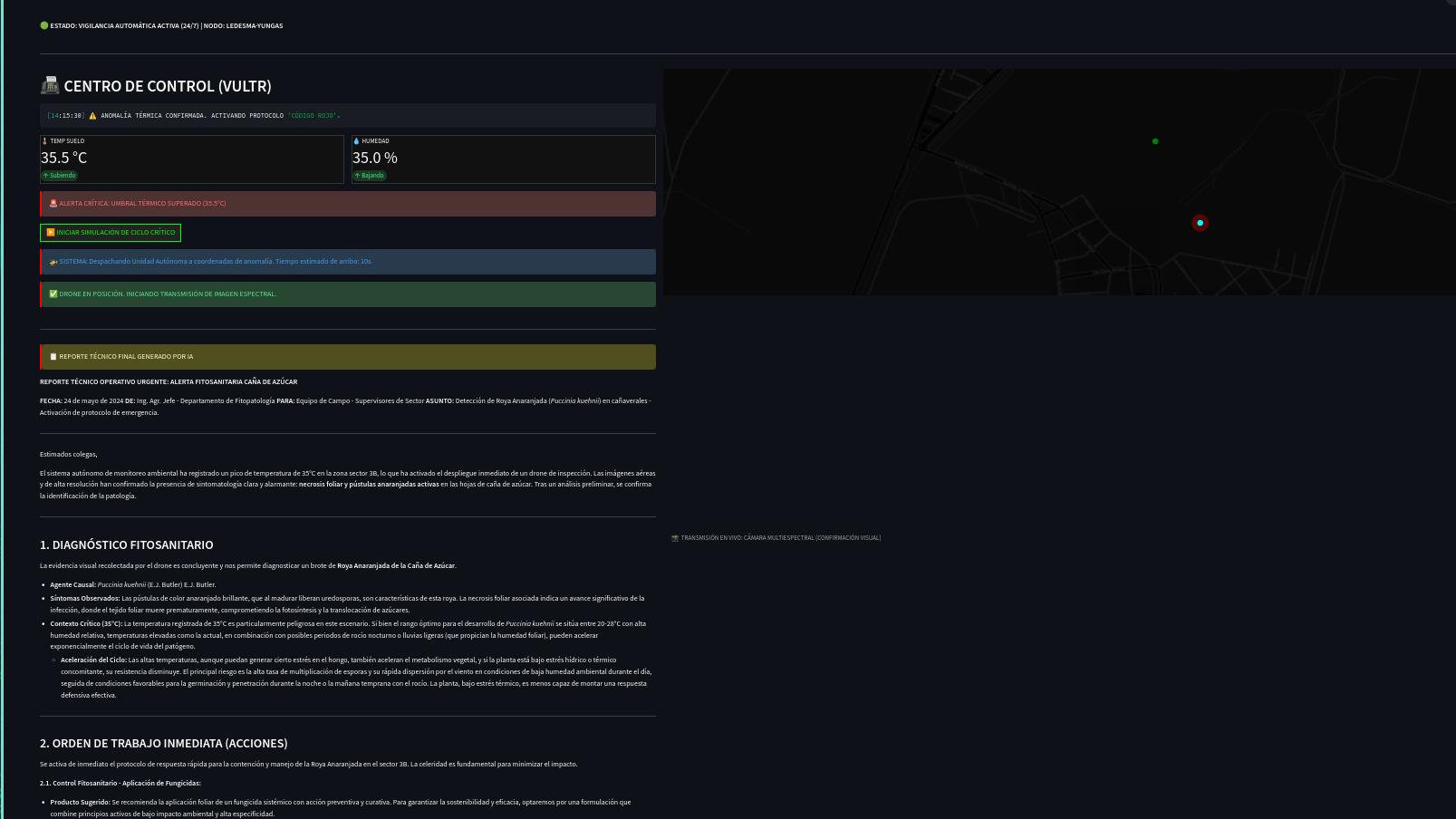Click the siren icon in the ALERTA CRÍTICA banner
1456x819 pixels.
pos(53,204)
